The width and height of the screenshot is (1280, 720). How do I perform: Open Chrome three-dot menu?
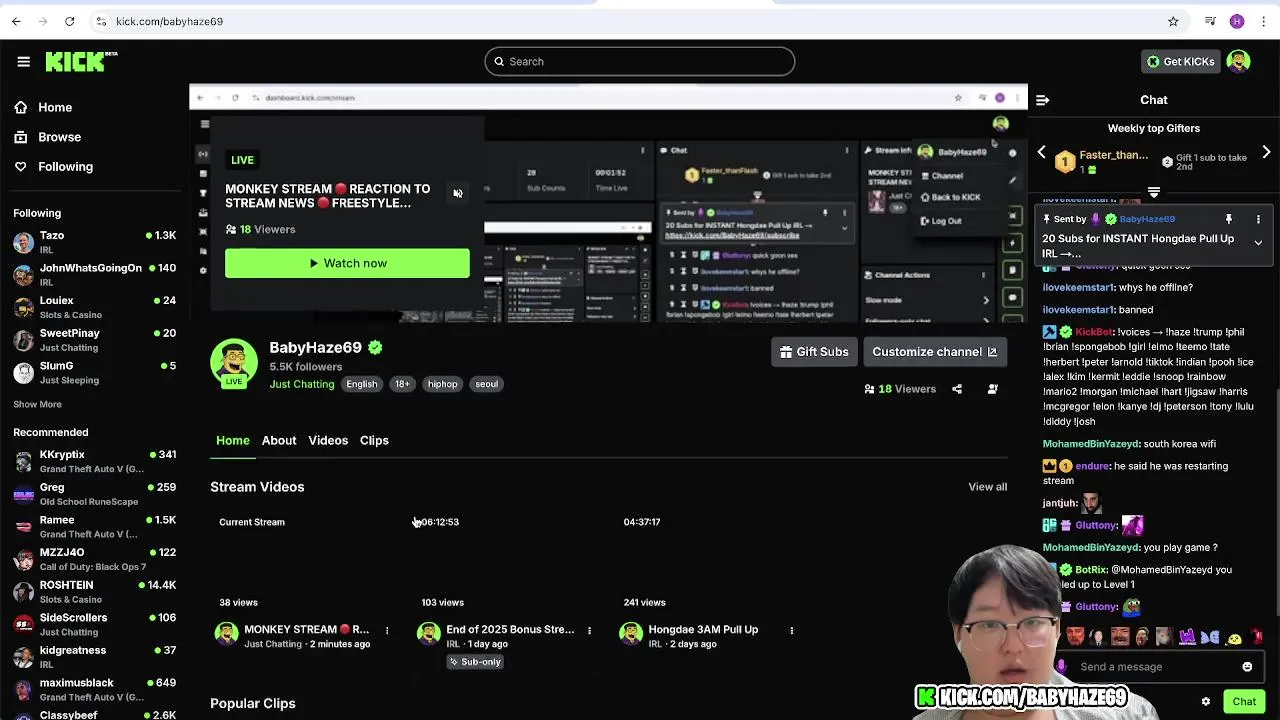(x=1265, y=21)
